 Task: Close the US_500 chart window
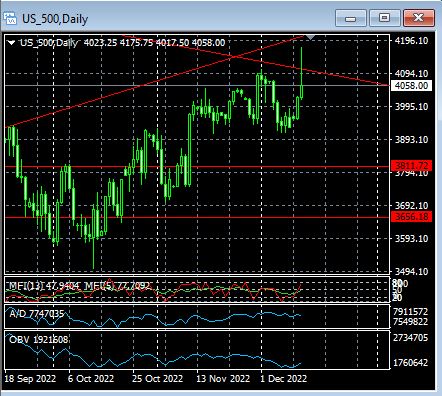tap(419, 18)
